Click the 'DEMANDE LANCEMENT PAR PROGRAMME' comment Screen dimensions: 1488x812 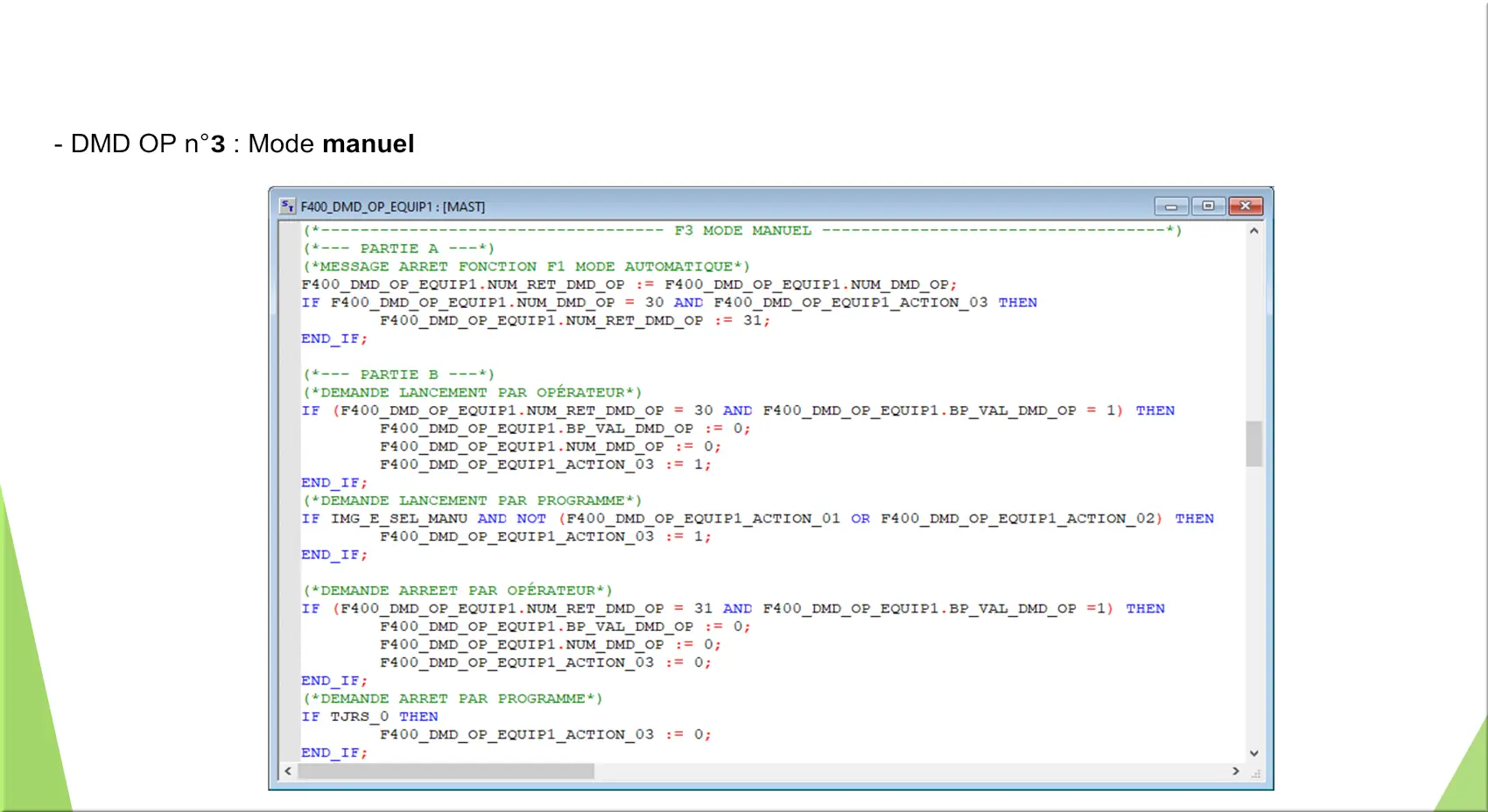473,500
